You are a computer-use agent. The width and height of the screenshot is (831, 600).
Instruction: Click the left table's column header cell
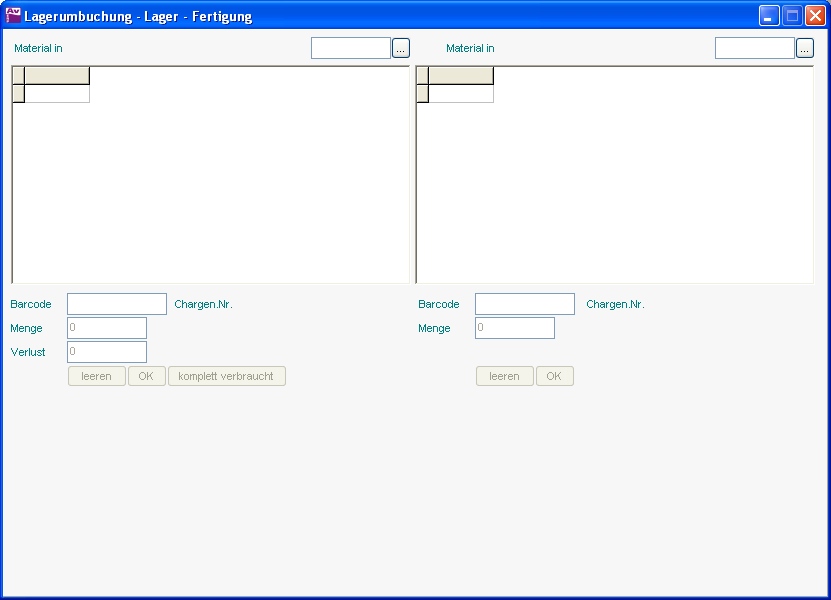tap(56, 76)
